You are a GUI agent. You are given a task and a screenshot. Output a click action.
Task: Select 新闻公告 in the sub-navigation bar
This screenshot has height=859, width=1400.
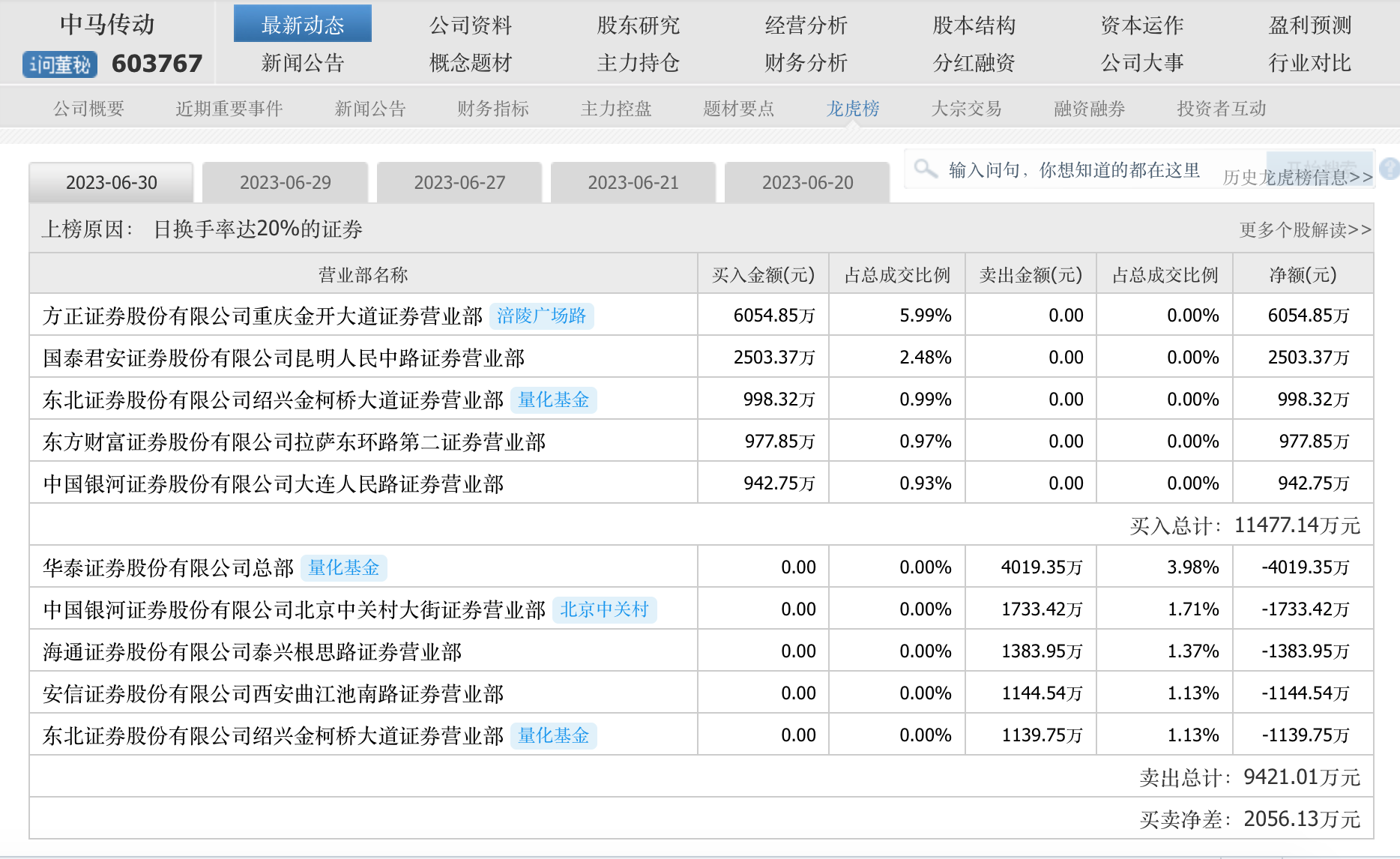370,109
